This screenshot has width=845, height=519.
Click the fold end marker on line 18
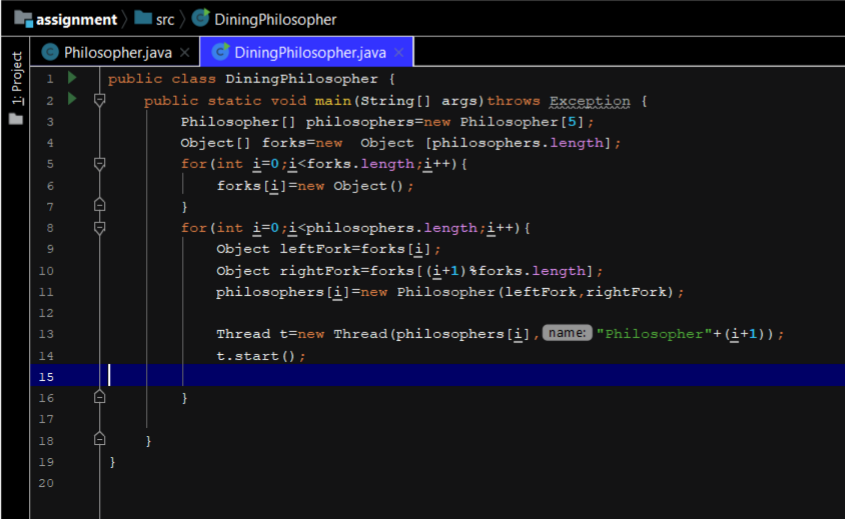pyautogui.click(x=99, y=439)
